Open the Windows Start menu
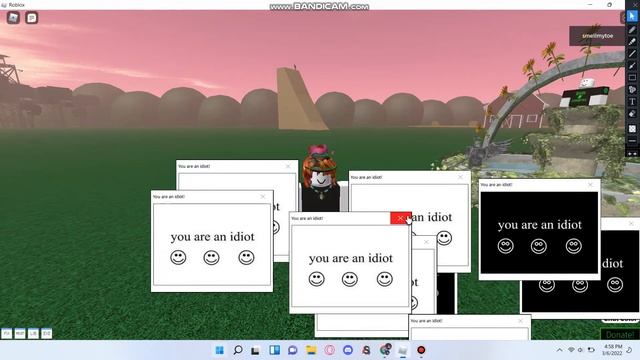 pos(220,350)
